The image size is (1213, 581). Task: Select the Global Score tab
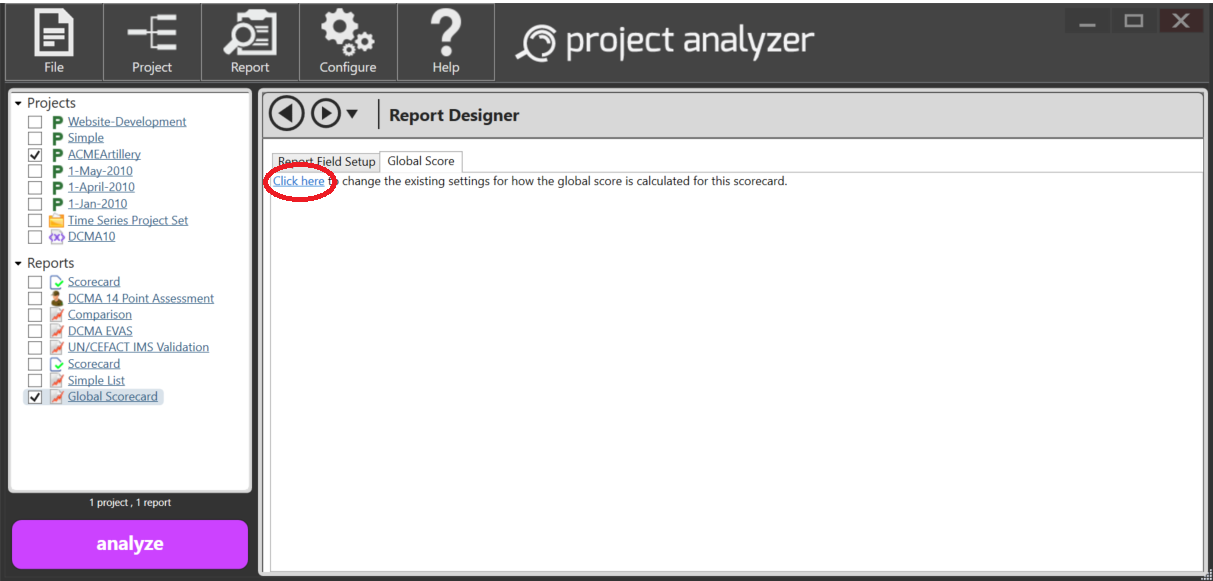[x=421, y=161]
